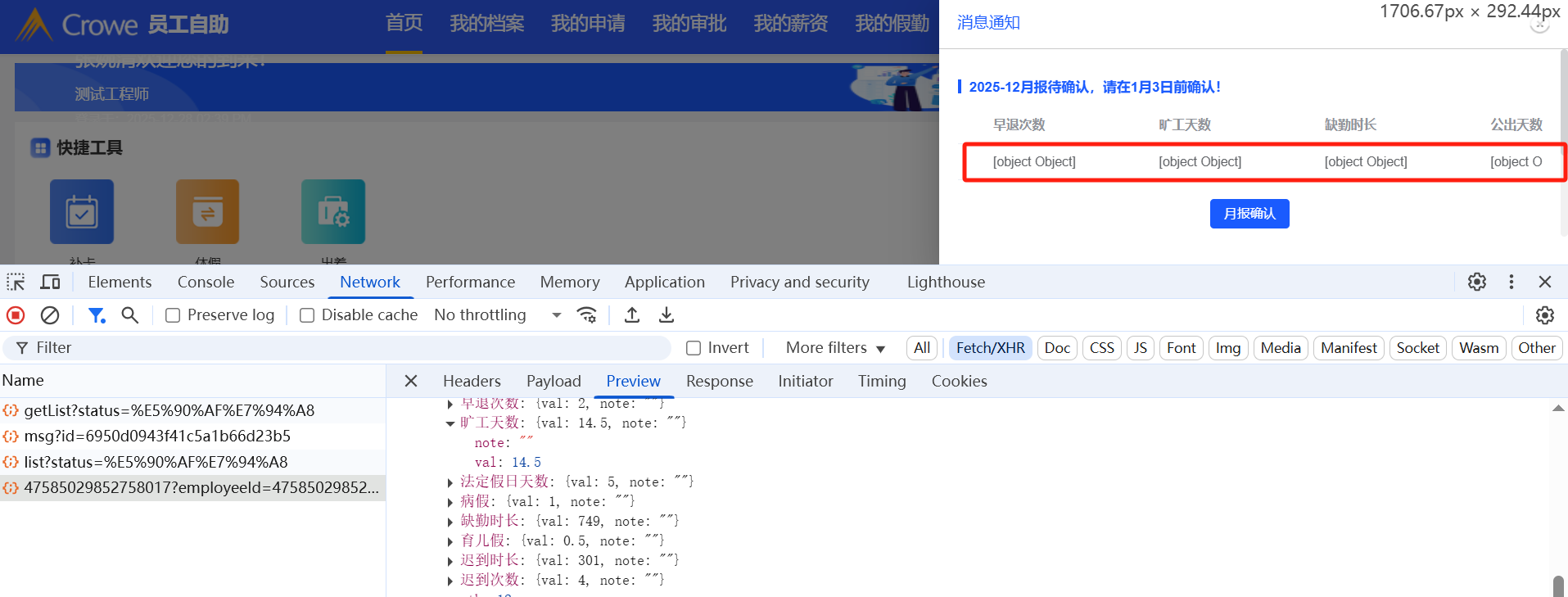Screen dimensions: 1568x597
Task: Open the More filters dropdown
Action: click(835, 348)
